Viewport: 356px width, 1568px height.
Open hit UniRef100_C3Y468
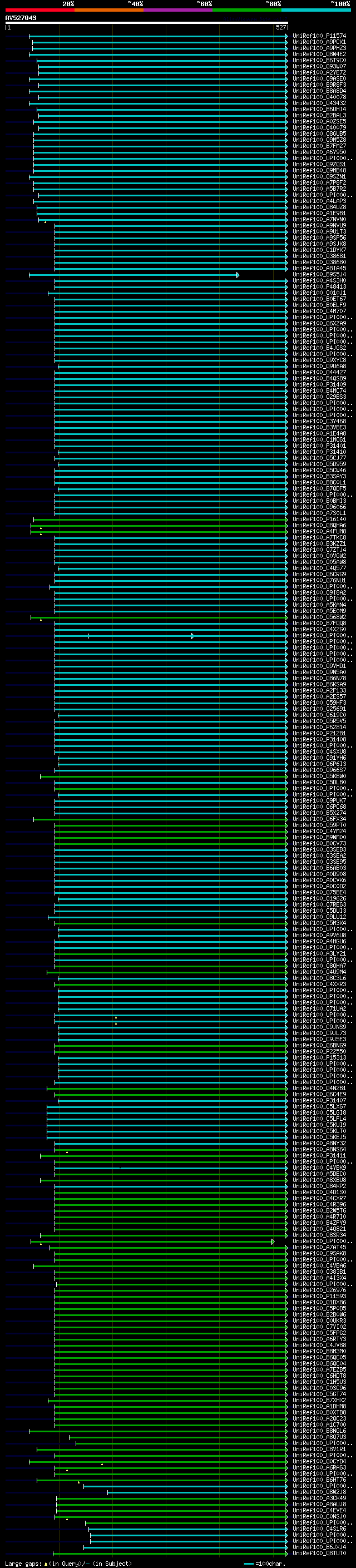click(x=319, y=422)
